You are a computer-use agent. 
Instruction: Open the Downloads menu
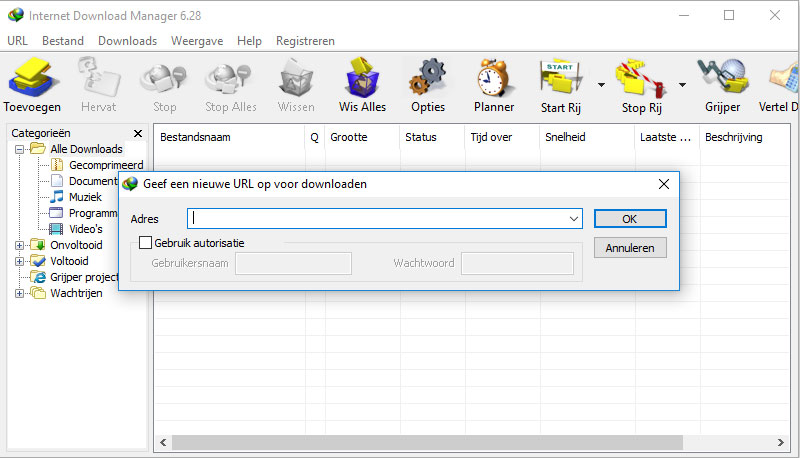pyautogui.click(x=128, y=41)
